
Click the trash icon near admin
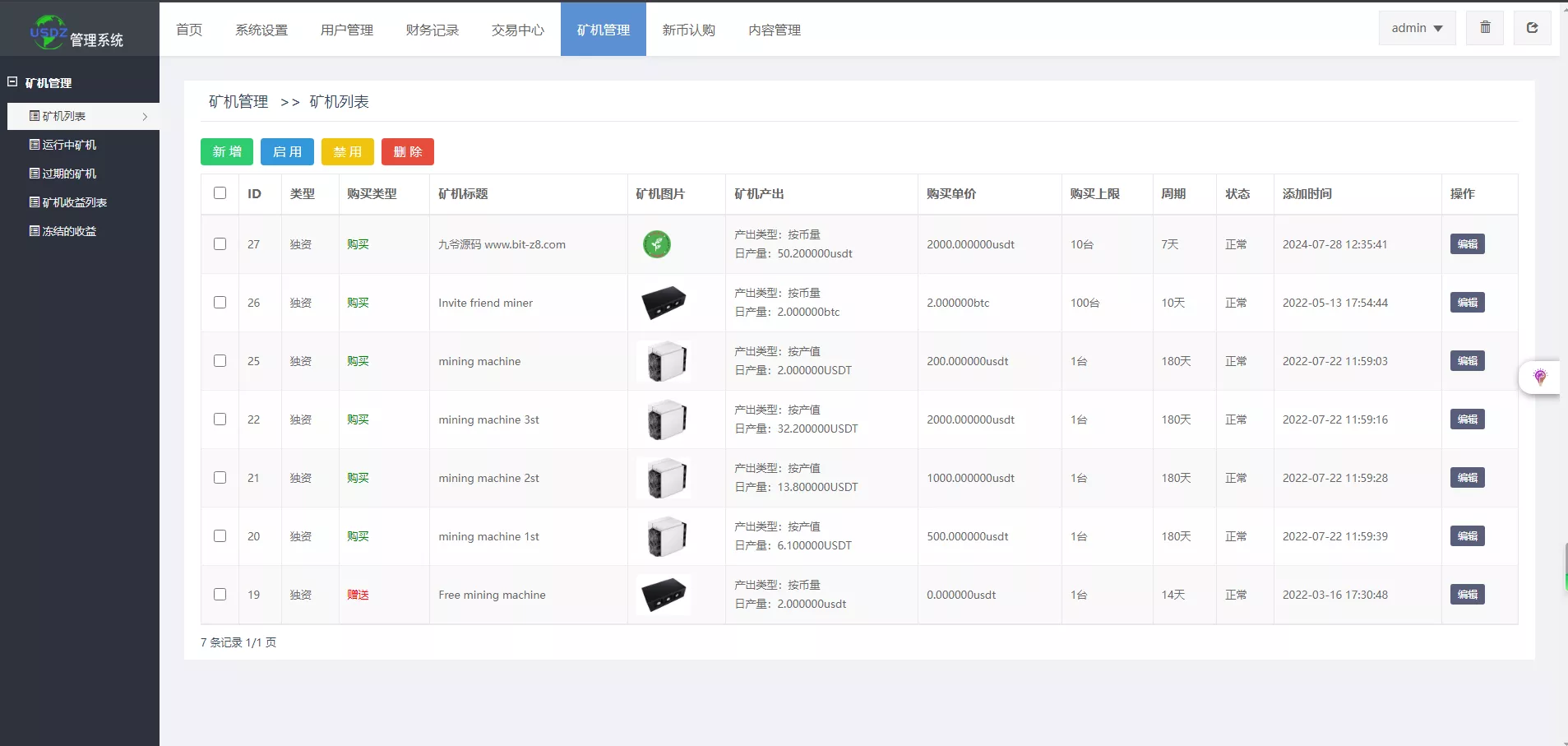pos(1484,27)
